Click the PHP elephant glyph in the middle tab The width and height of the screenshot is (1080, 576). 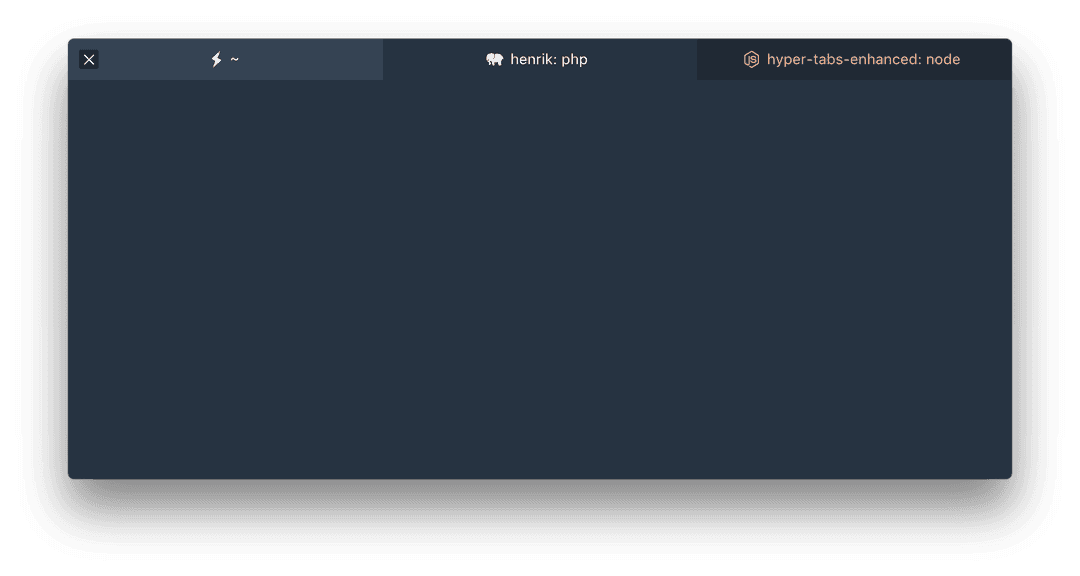tap(493, 59)
